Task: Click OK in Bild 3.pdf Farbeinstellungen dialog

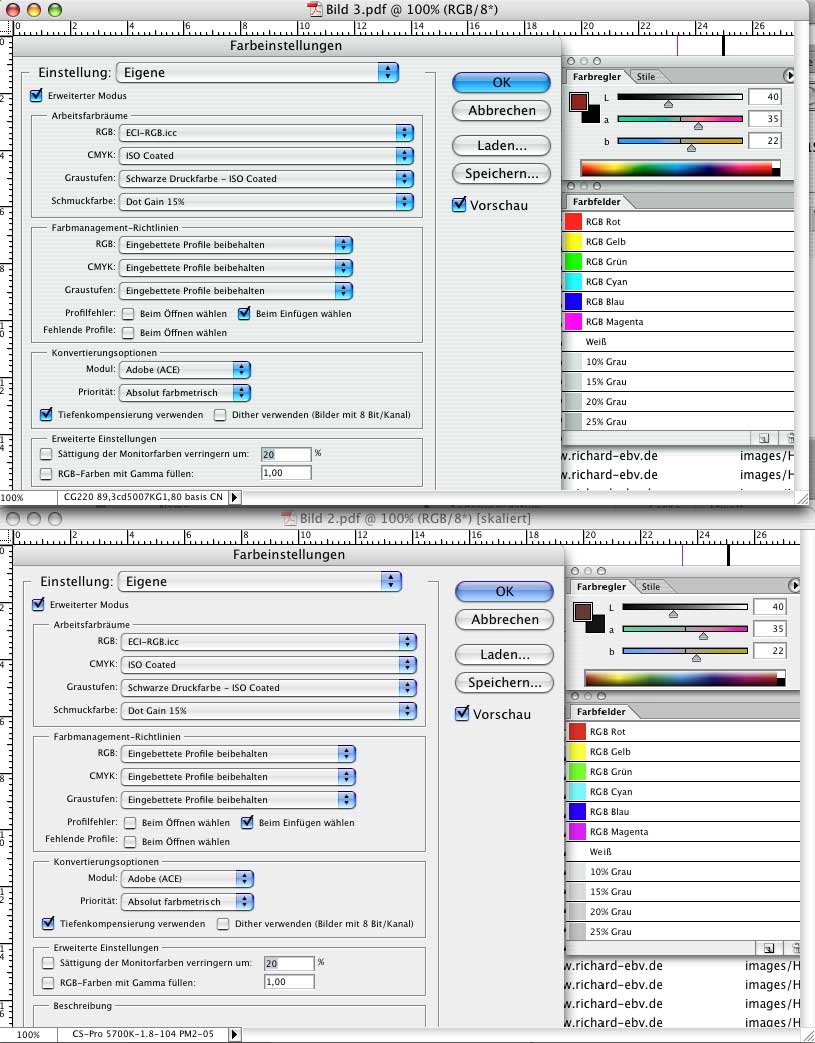Action: click(502, 82)
